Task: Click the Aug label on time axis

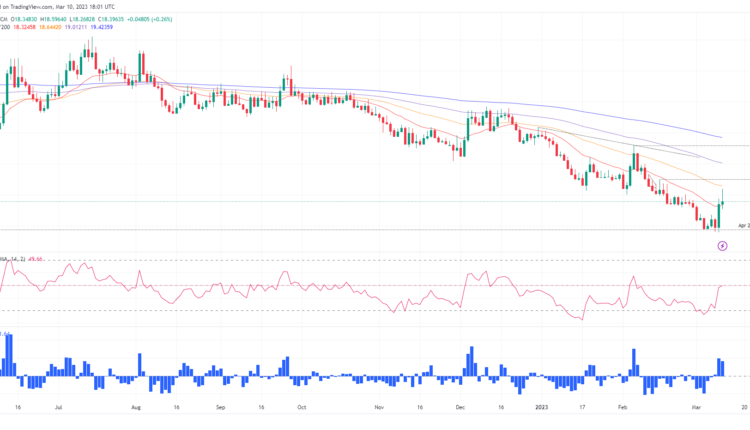Action: click(135, 408)
